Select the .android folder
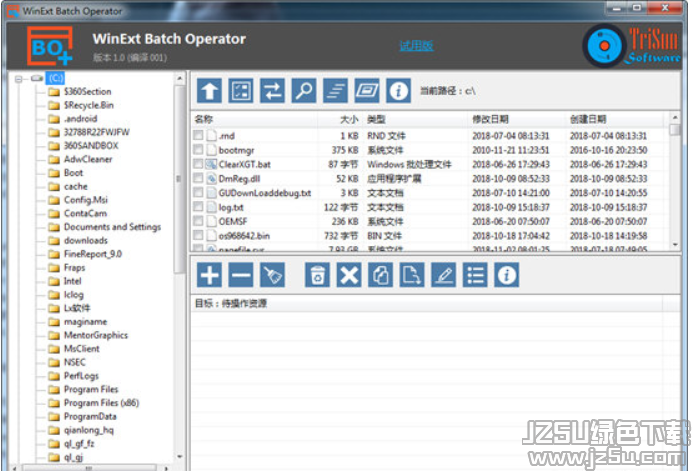Screen dimensions: 692x471 (x=80, y=119)
